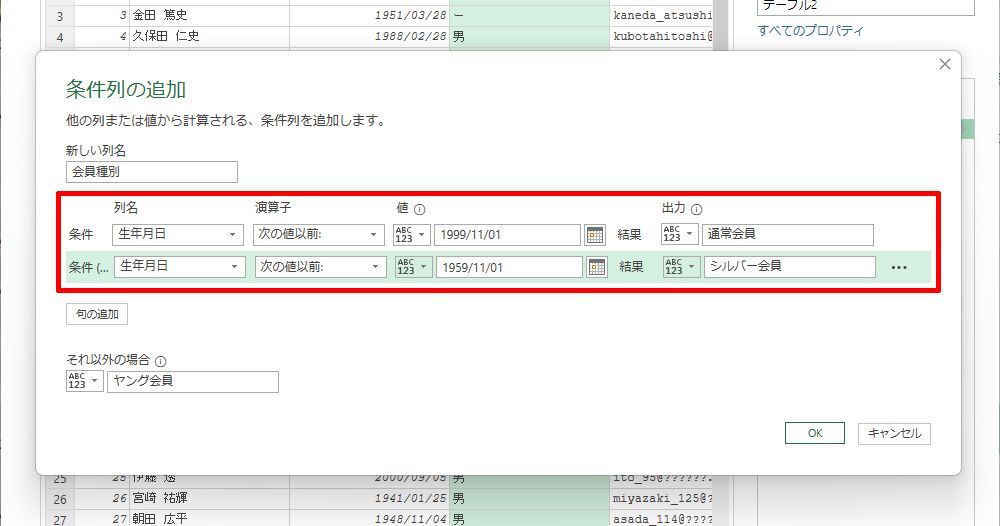Image resolution: width=1000 pixels, height=526 pixels.
Task: Change output type selector for 通常会員
Action: 679,235
